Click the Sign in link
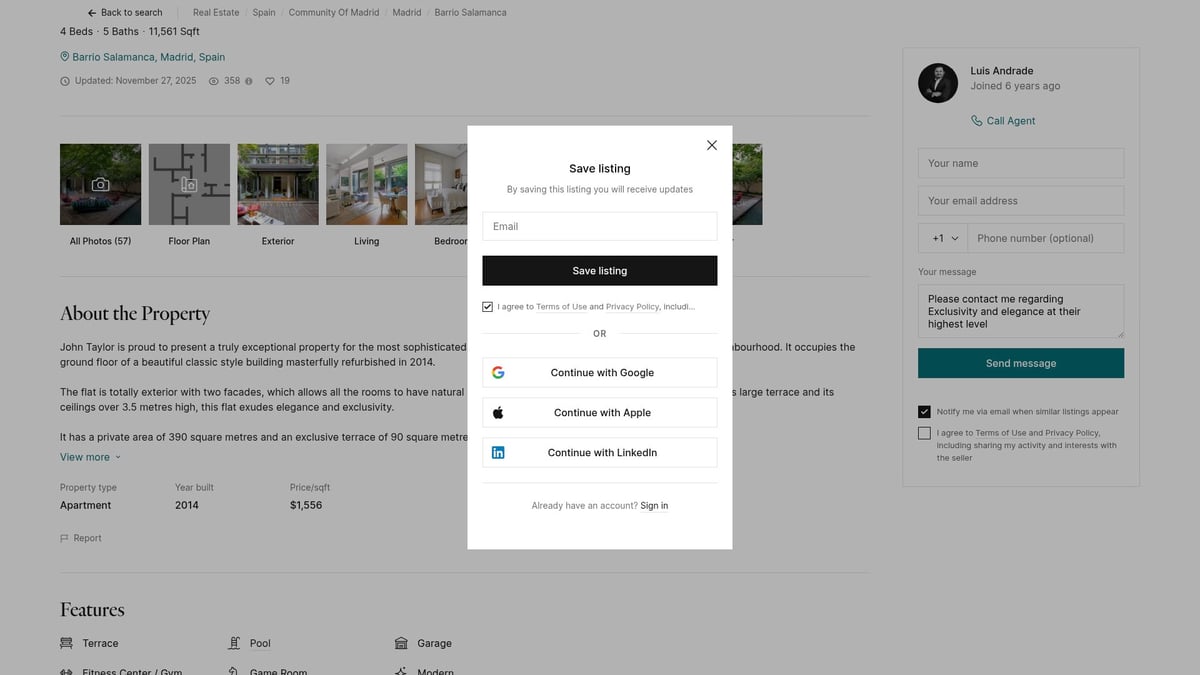 [x=654, y=506]
